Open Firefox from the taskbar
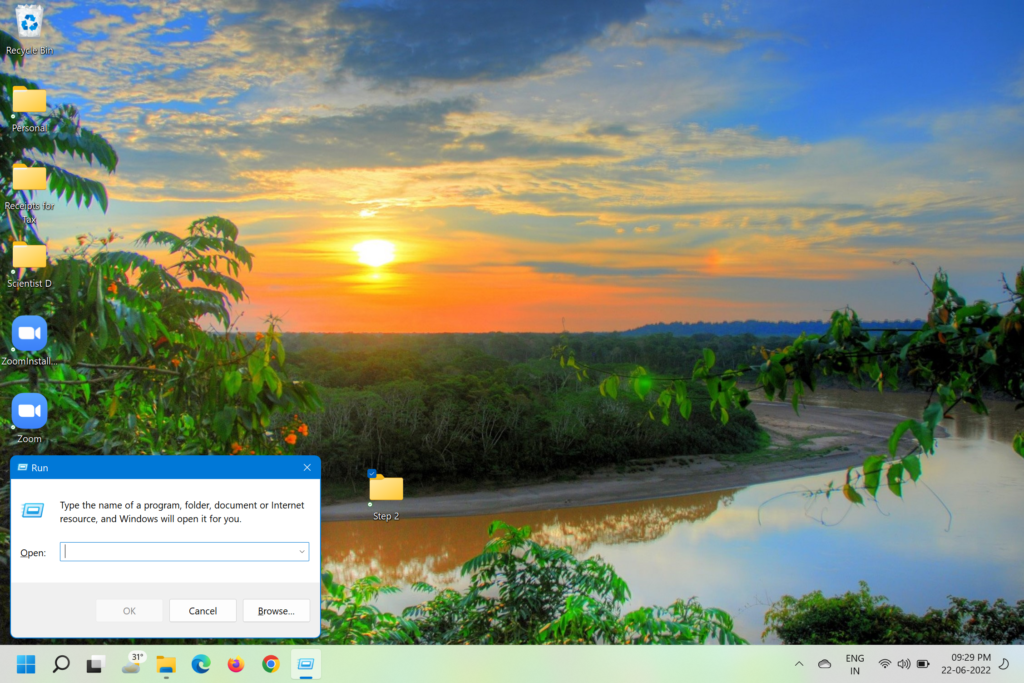 pyautogui.click(x=236, y=664)
